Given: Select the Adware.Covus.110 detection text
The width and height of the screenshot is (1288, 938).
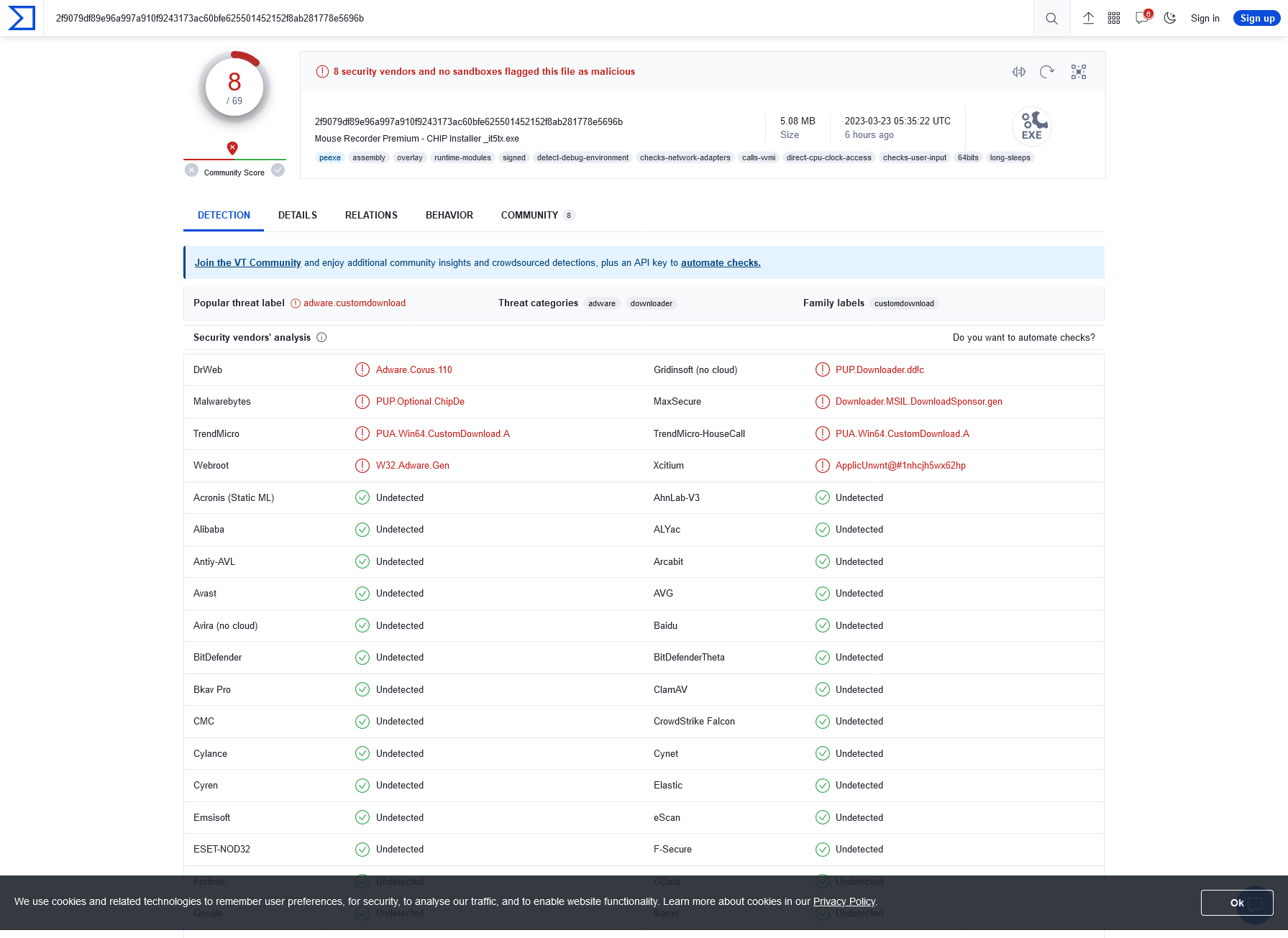Looking at the screenshot, I should (x=414, y=370).
